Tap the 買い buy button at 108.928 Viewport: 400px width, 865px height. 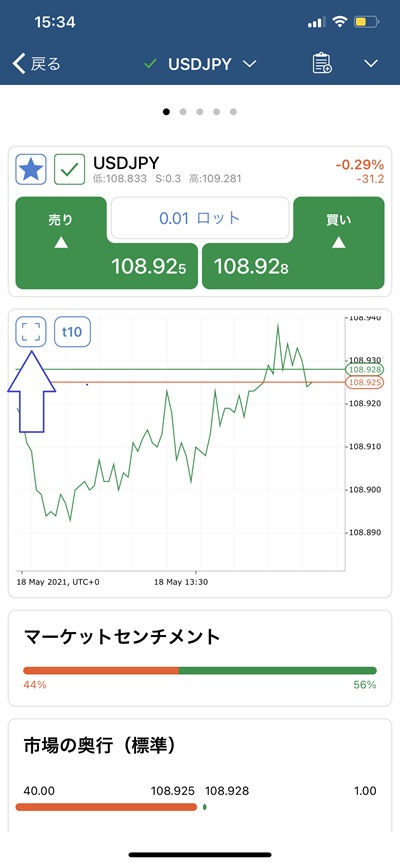click(x=294, y=243)
